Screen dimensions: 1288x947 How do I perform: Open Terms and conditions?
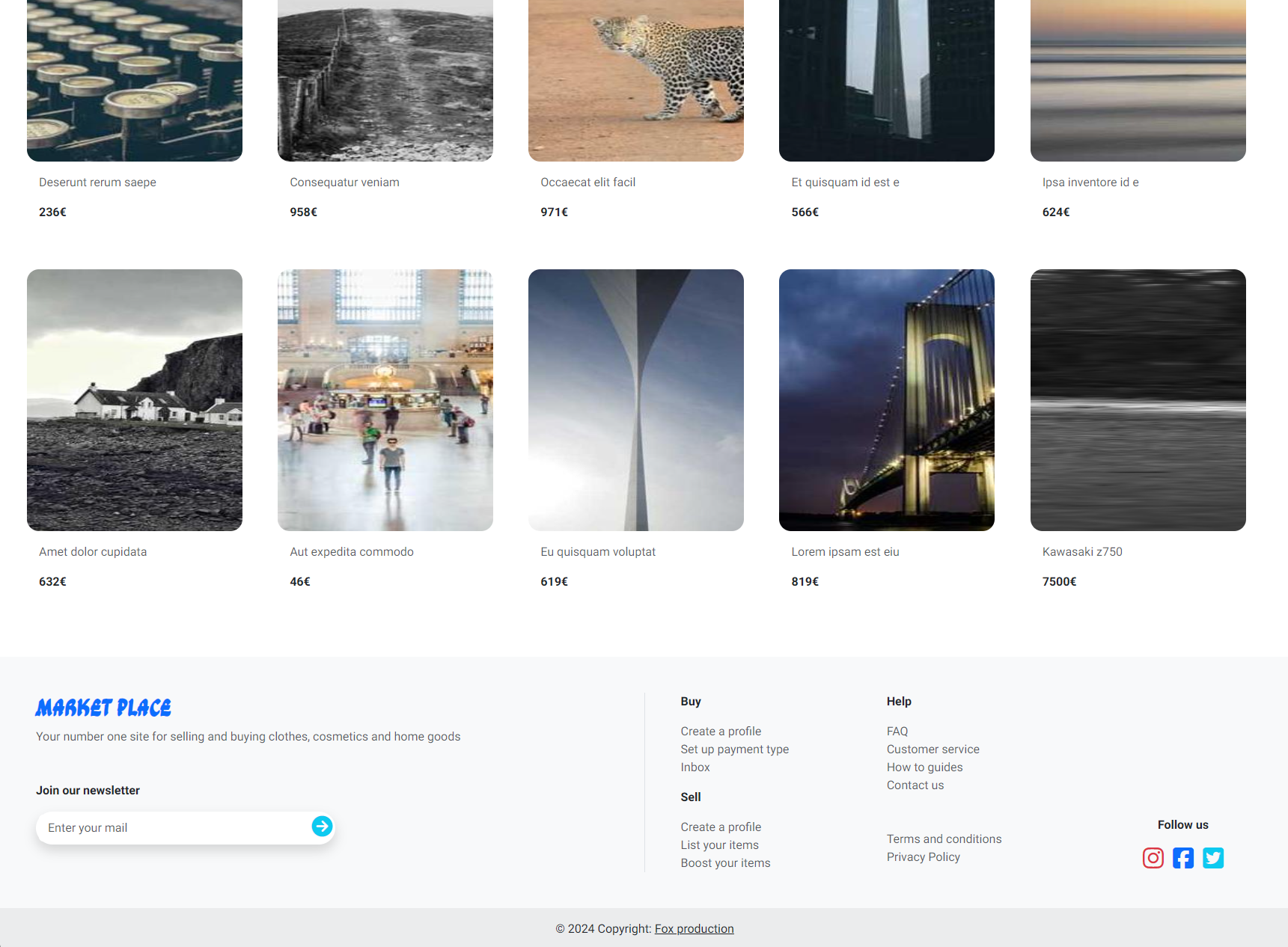pyautogui.click(x=944, y=839)
